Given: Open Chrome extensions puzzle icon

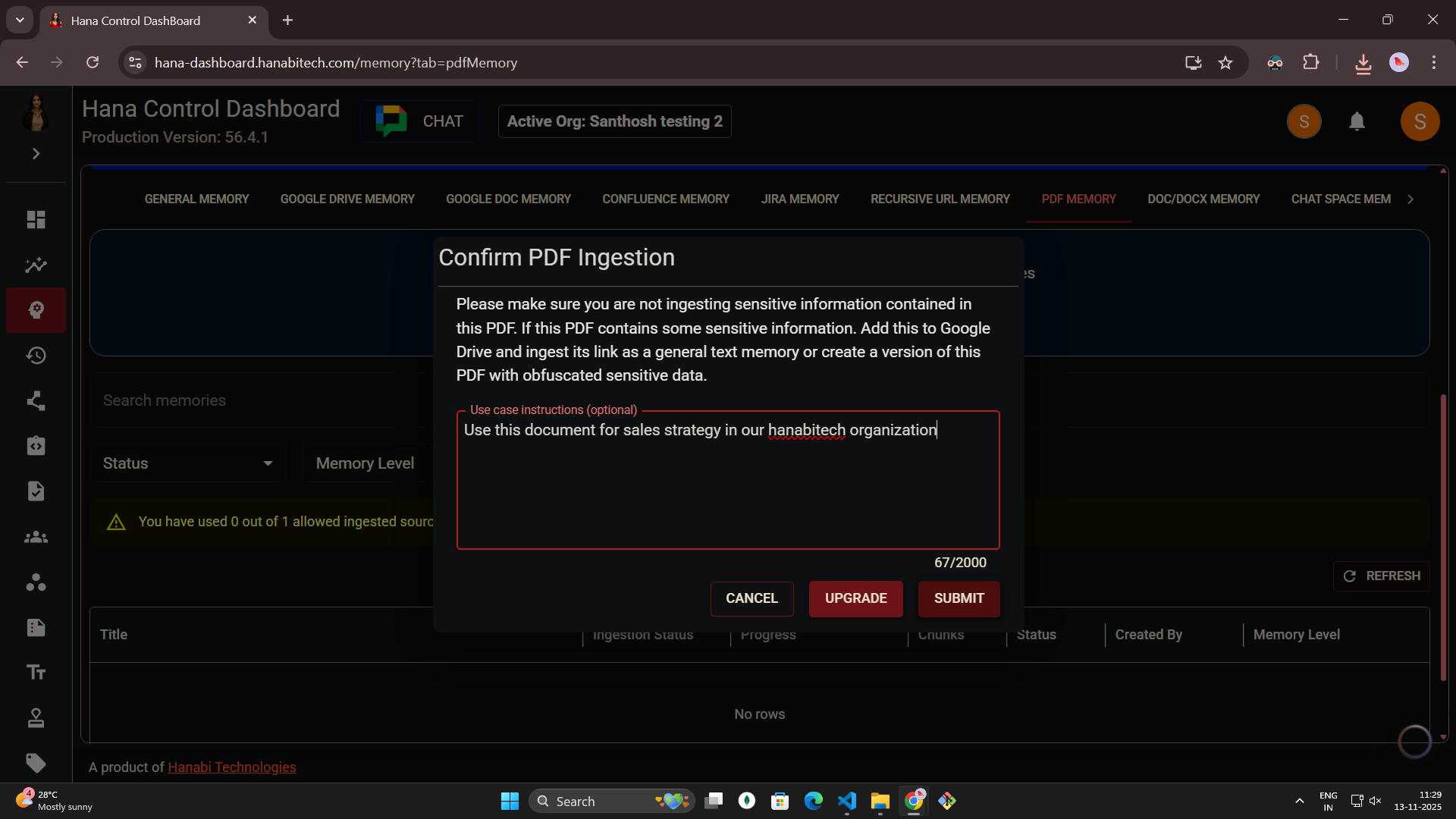Looking at the screenshot, I should 1311,62.
